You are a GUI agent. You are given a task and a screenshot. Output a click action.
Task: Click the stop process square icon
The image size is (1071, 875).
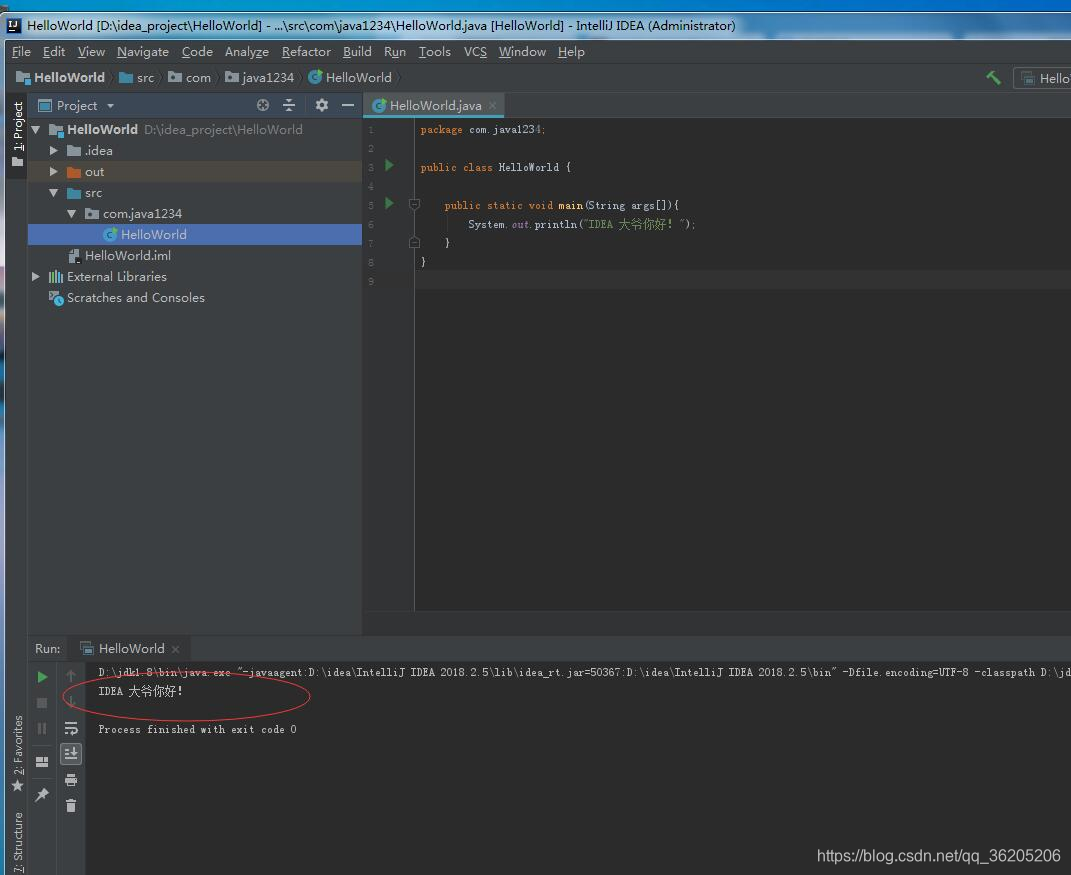42,703
